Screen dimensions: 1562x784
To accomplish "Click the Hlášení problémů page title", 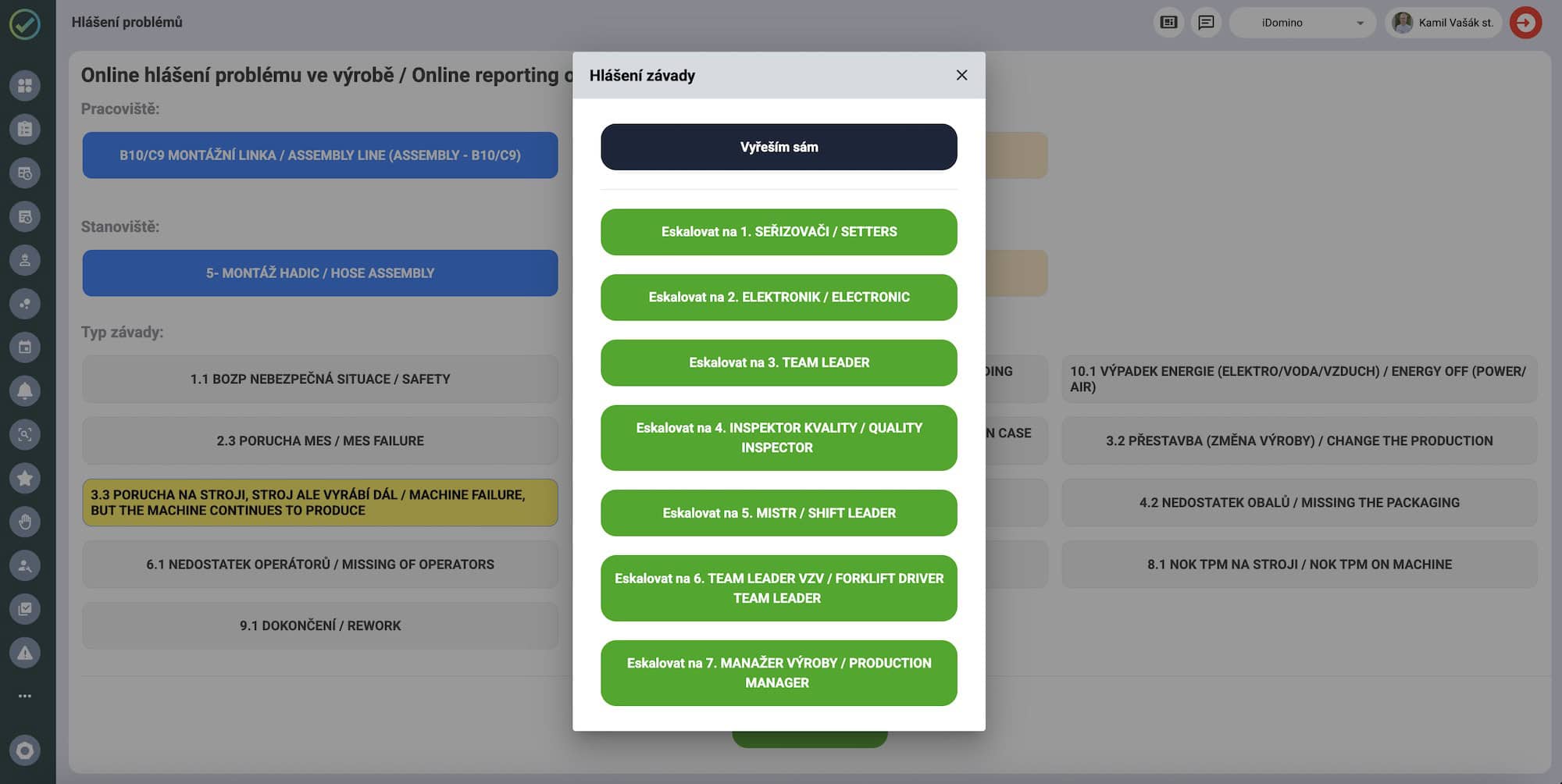I will point(127,23).
